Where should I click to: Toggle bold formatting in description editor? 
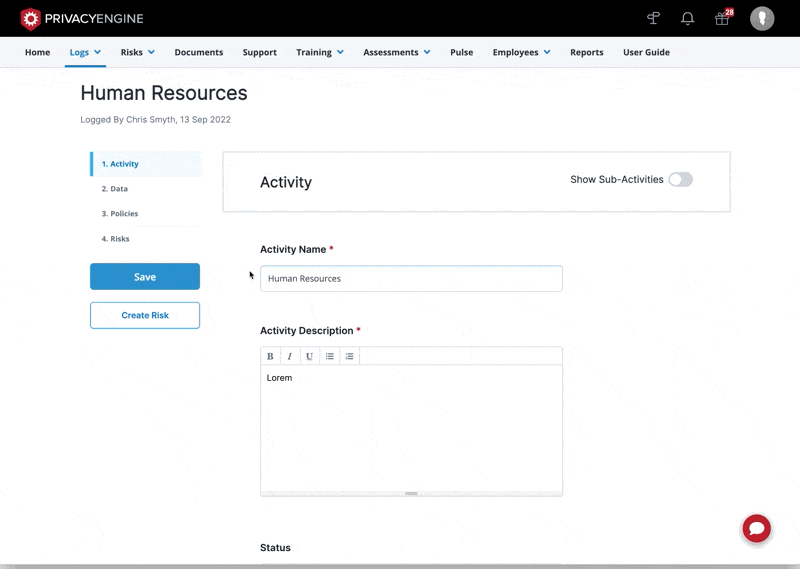tap(270, 356)
